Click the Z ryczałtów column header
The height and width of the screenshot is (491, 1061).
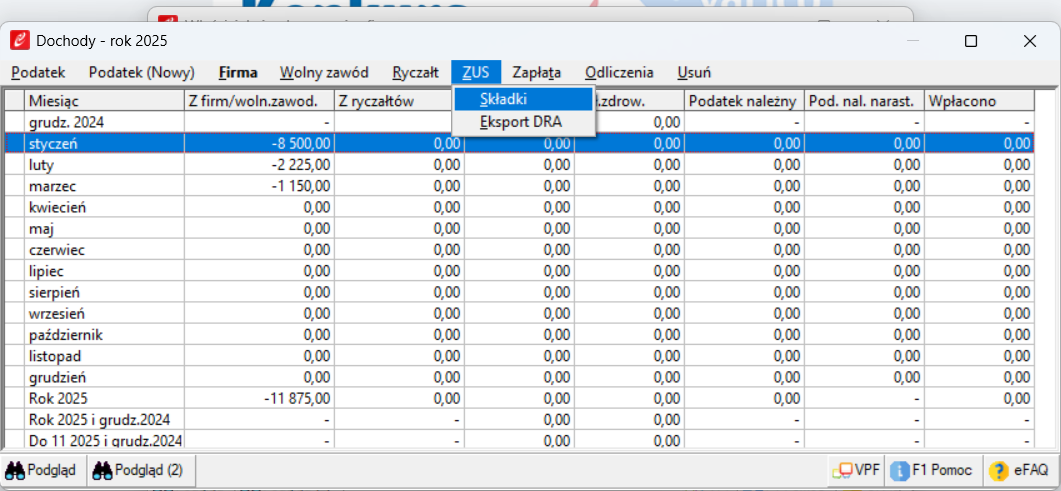click(x=392, y=101)
